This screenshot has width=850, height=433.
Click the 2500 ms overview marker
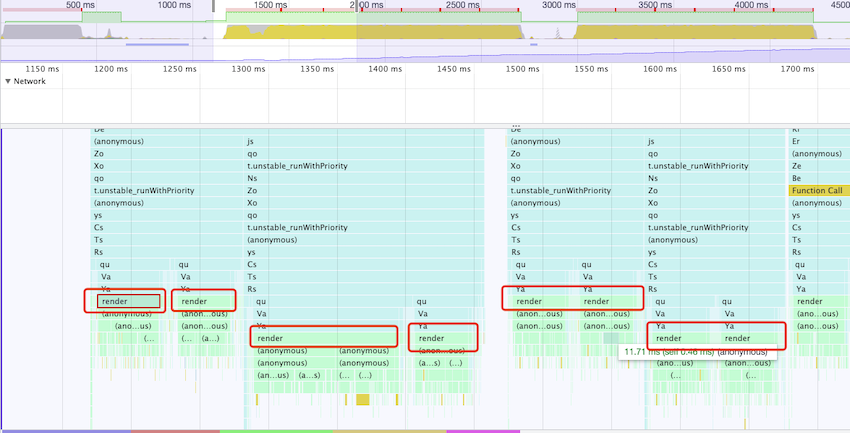462,5
